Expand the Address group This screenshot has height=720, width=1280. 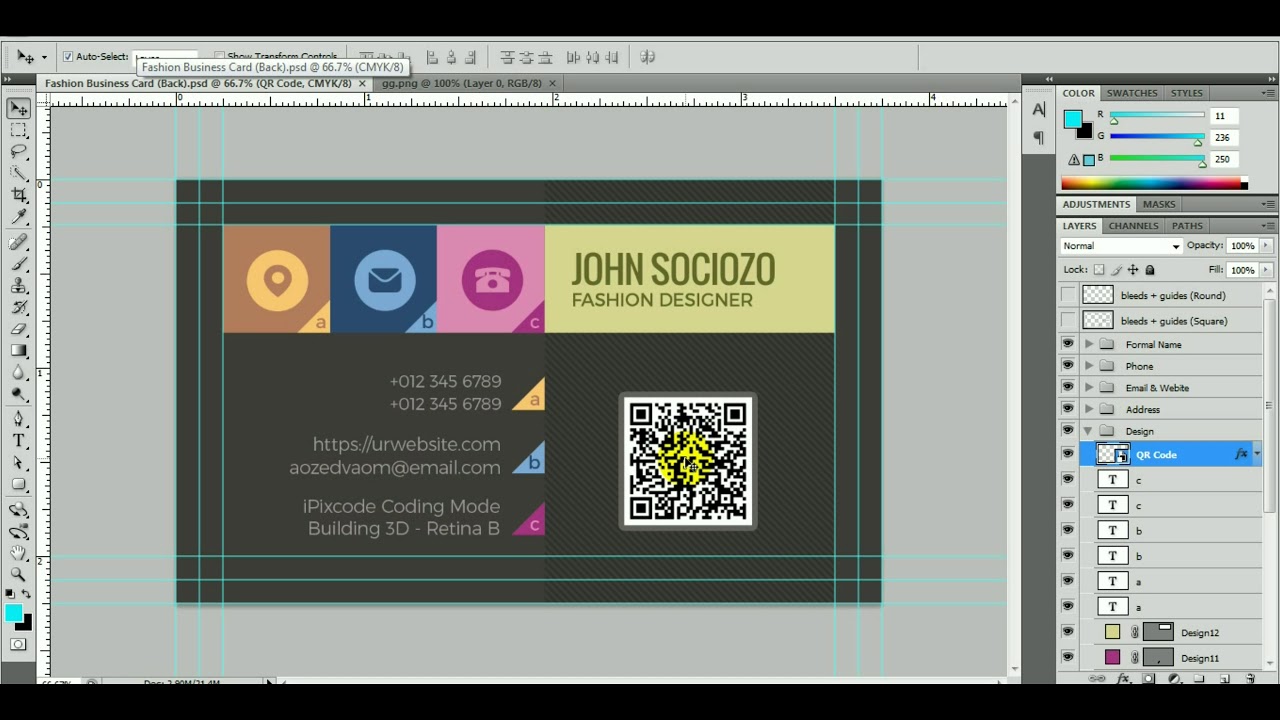click(1089, 409)
